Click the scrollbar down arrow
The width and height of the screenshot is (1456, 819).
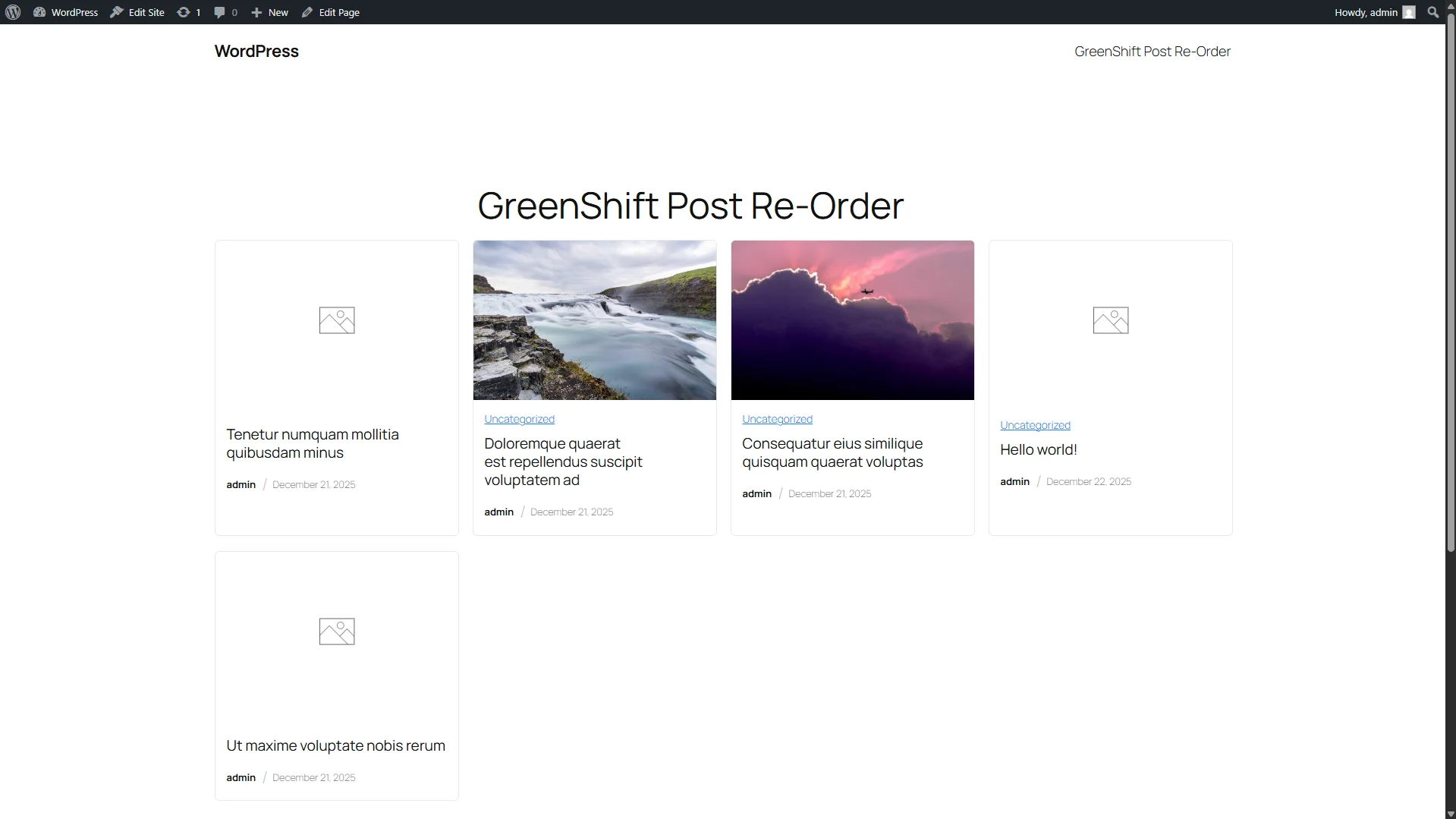click(1451, 814)
